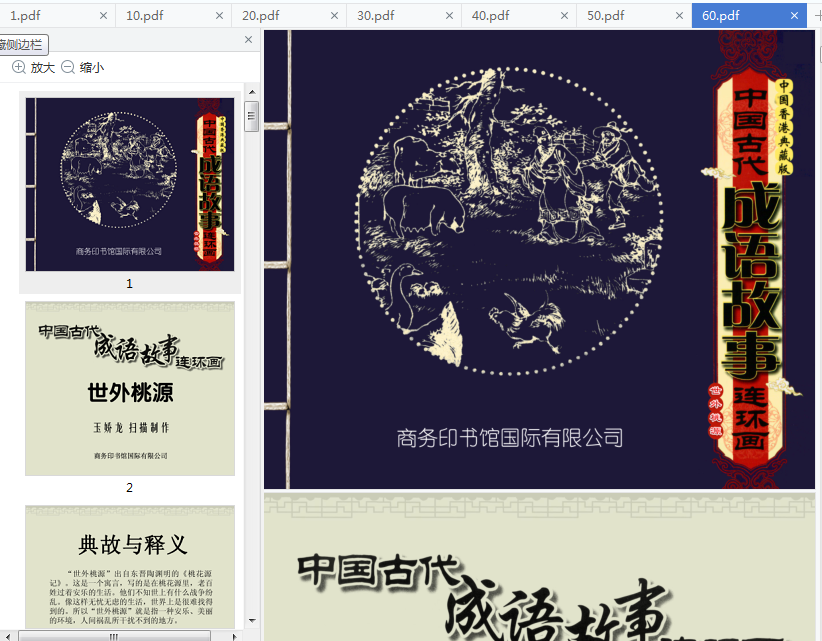
Task: Click the sidebar scroll down arrow
Action: pos(252,621)
